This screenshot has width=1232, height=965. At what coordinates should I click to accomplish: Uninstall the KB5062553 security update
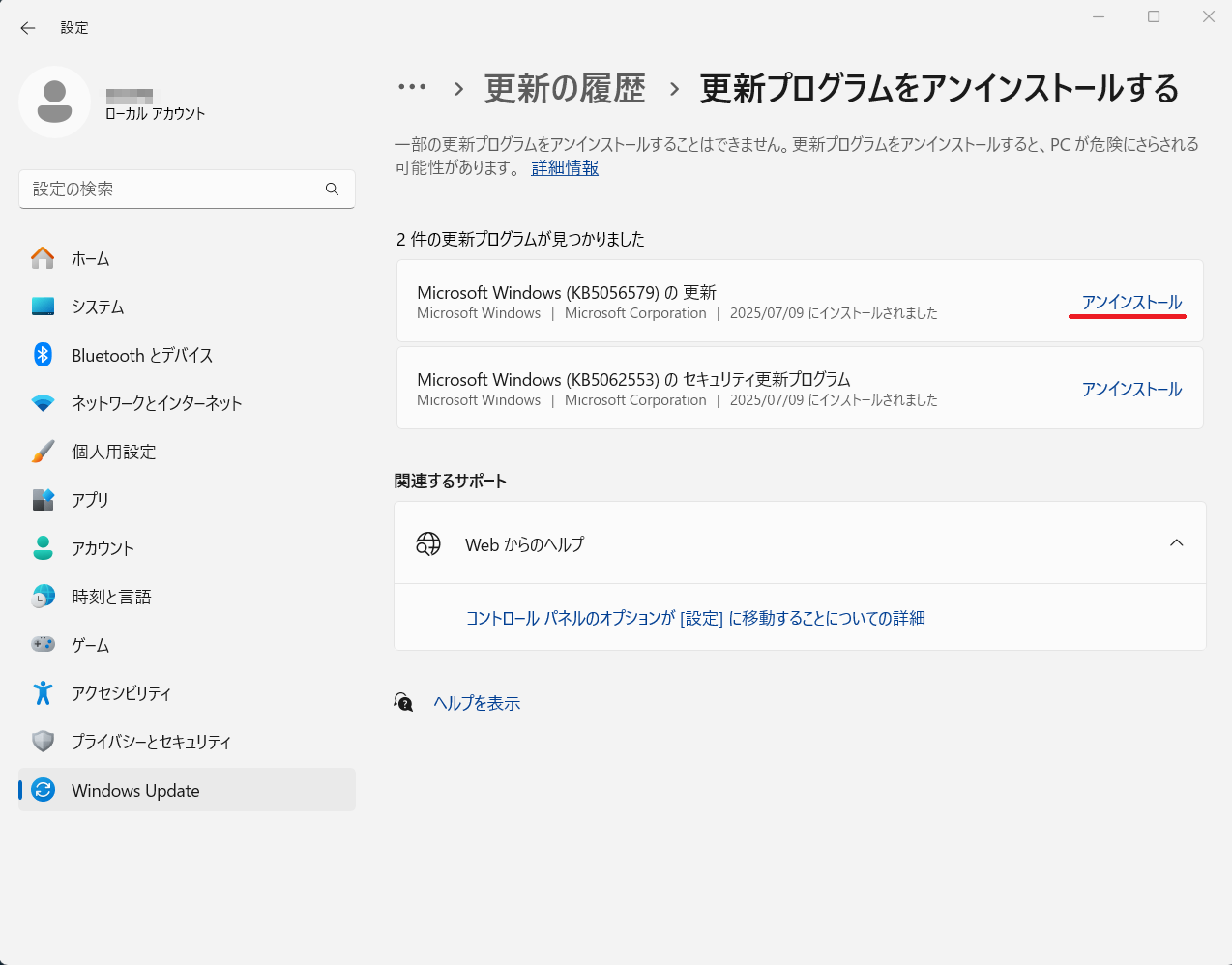pyautogui.click(x=1131, y=389)
